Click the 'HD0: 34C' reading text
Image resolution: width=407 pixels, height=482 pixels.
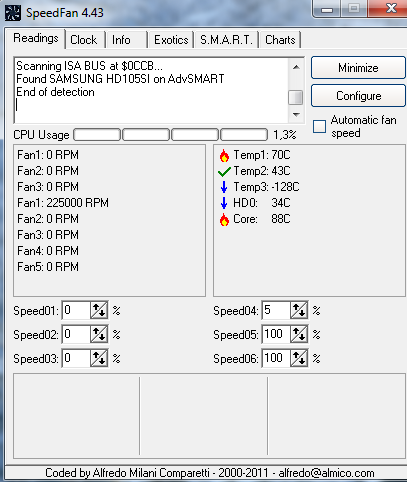(262, 203)
